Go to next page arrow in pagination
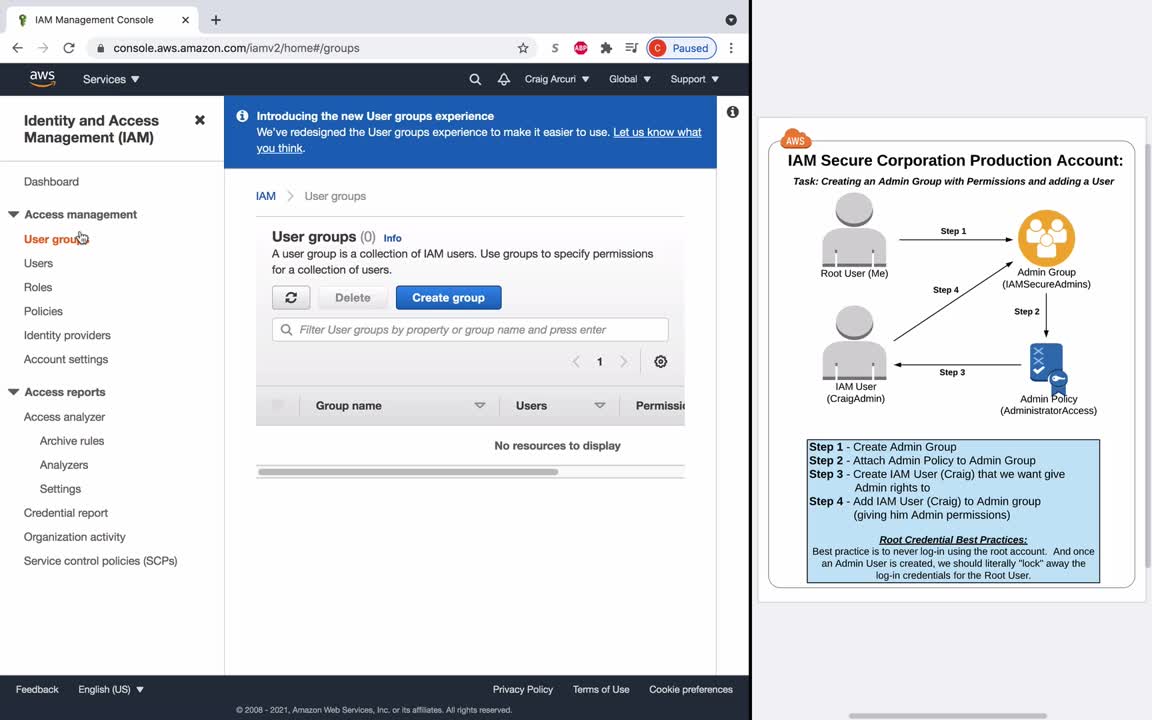The image size is (1152, 720). point(624,361)
